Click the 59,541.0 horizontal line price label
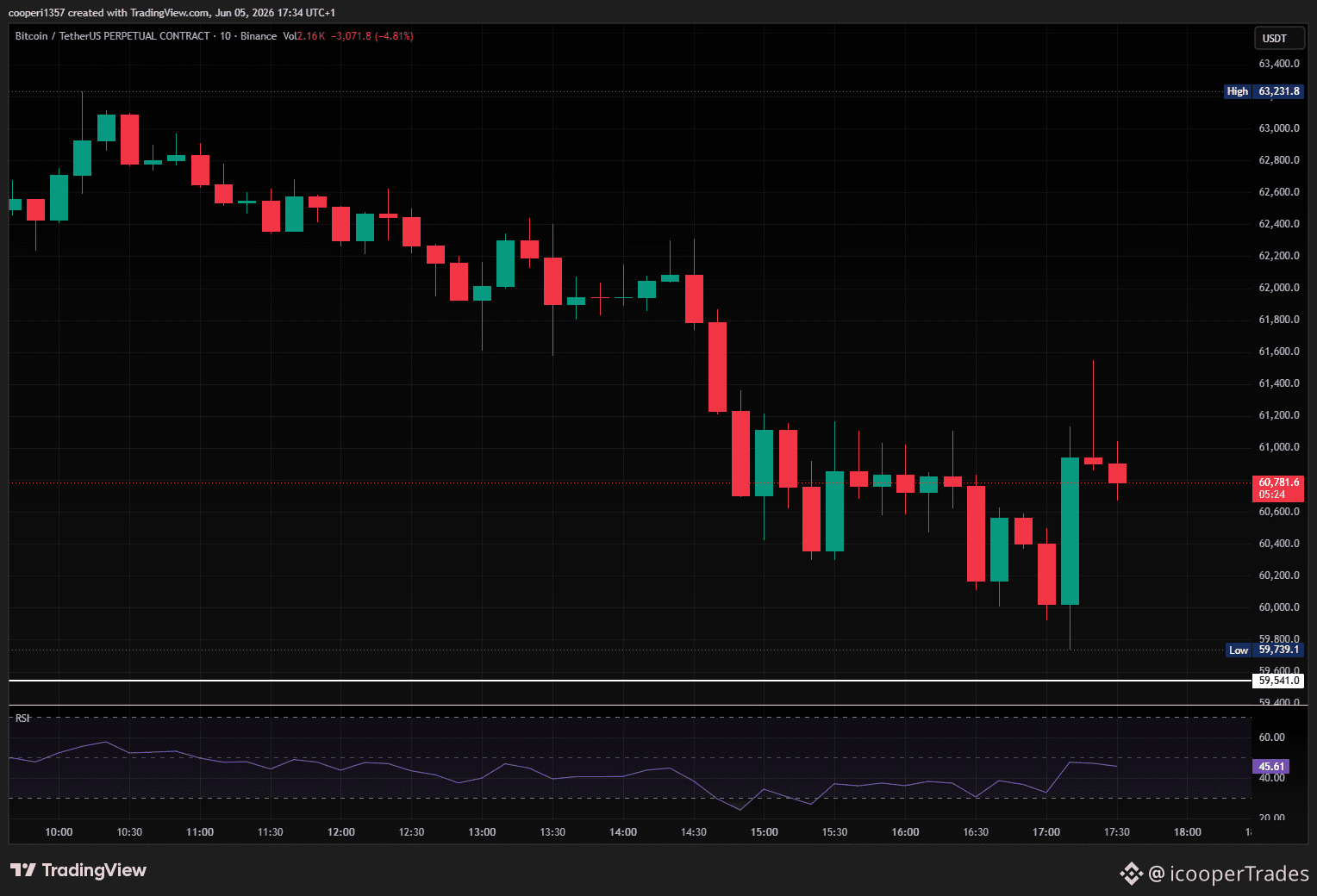 [1279, 681]
